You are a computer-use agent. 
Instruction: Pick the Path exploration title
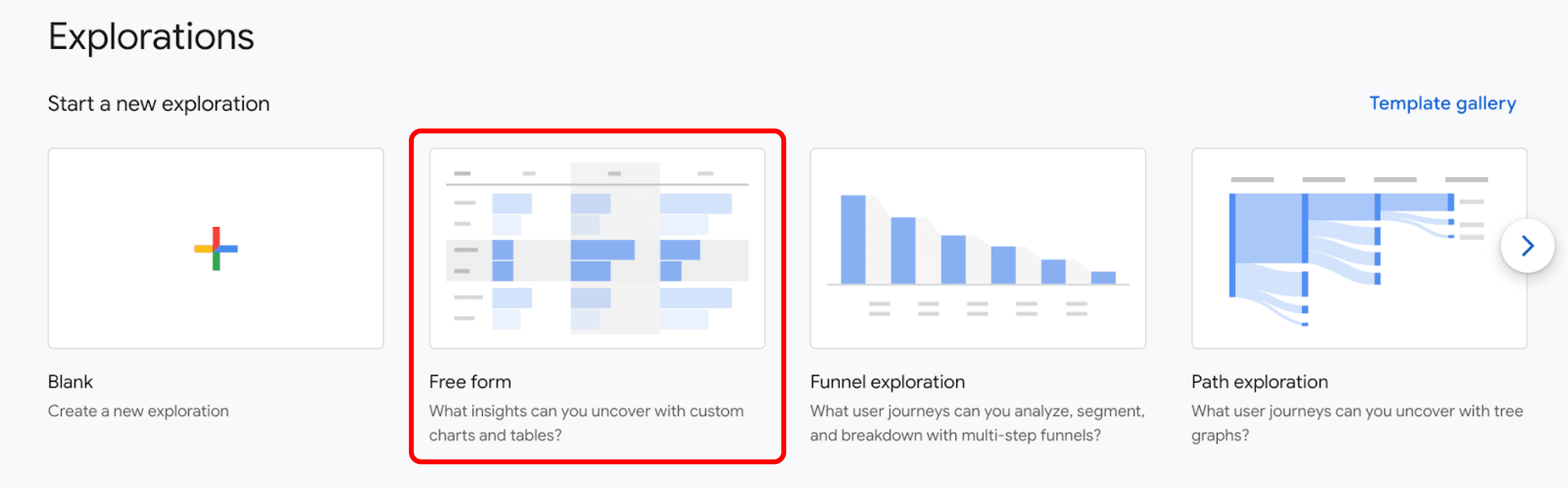1259,381
